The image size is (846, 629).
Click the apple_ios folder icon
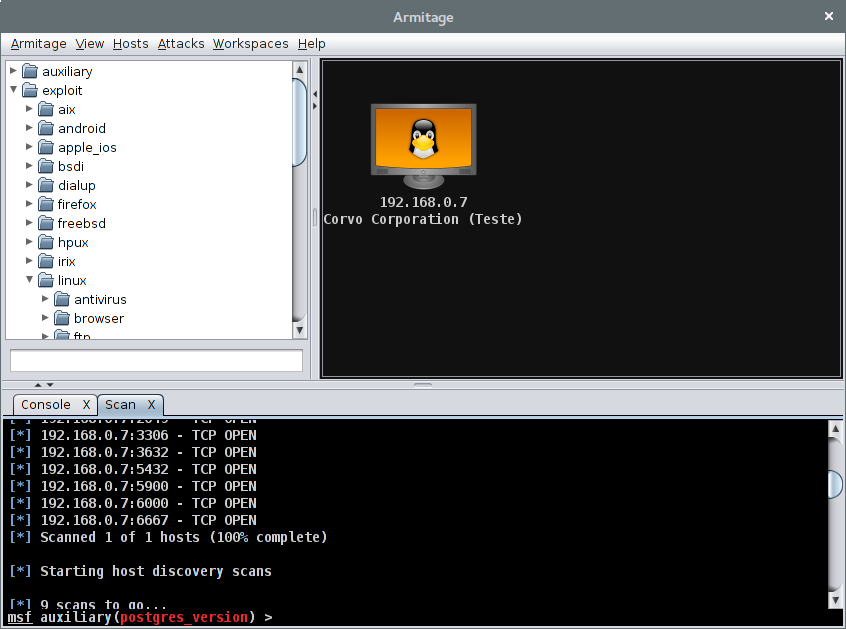[46, 147]
